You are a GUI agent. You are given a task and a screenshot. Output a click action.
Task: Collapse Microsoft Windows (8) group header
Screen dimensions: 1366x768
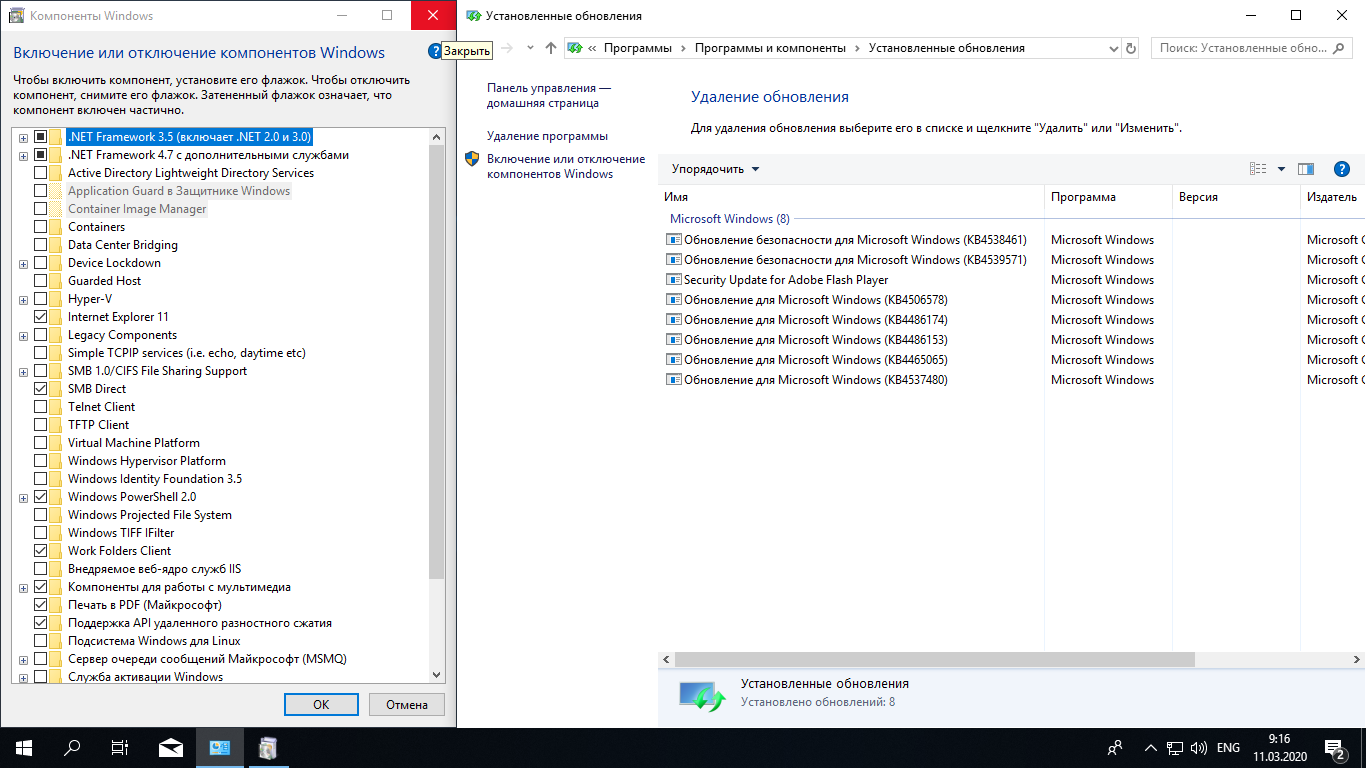(730, 218)
